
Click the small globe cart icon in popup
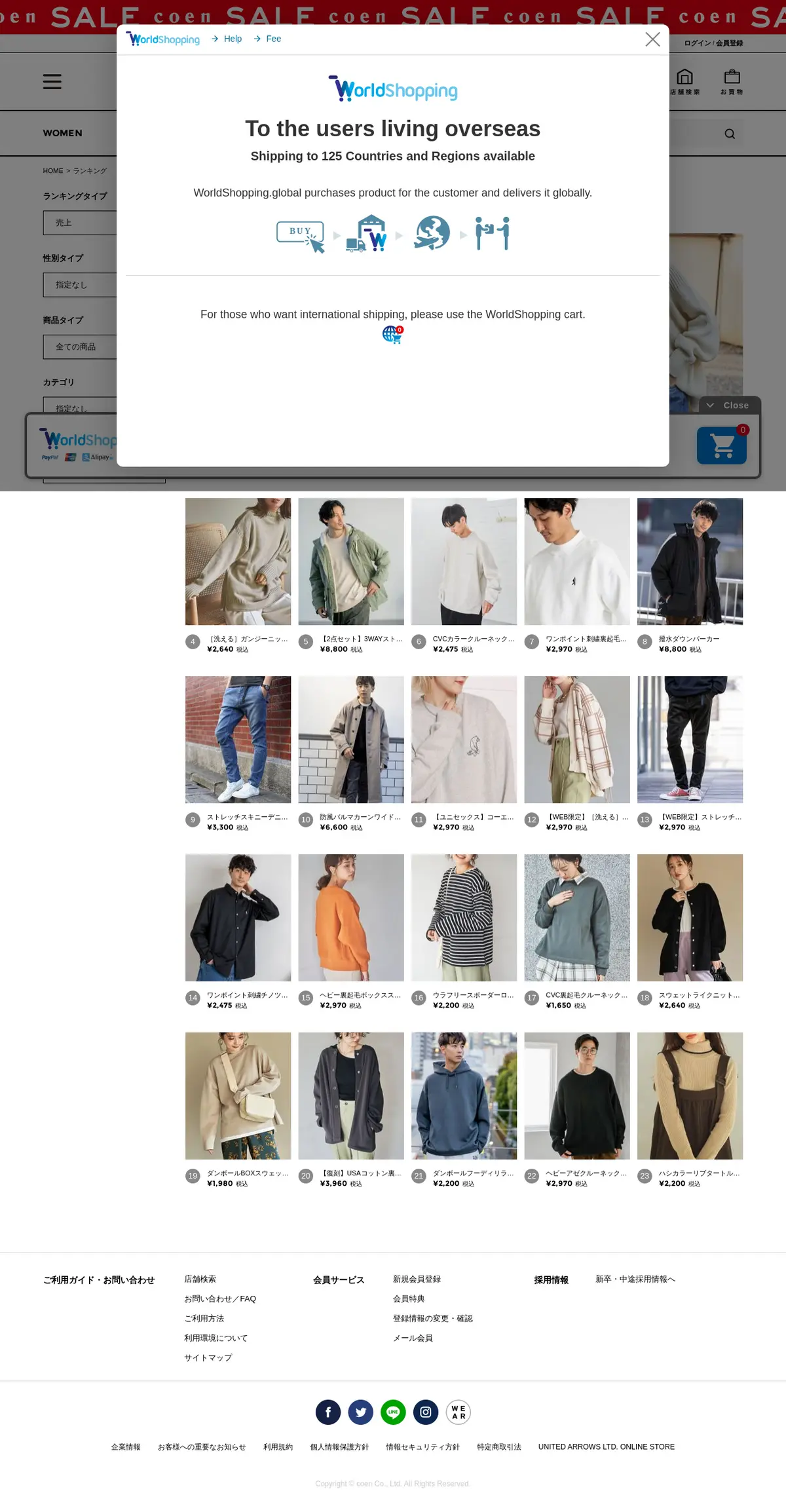tap(393, 334)
